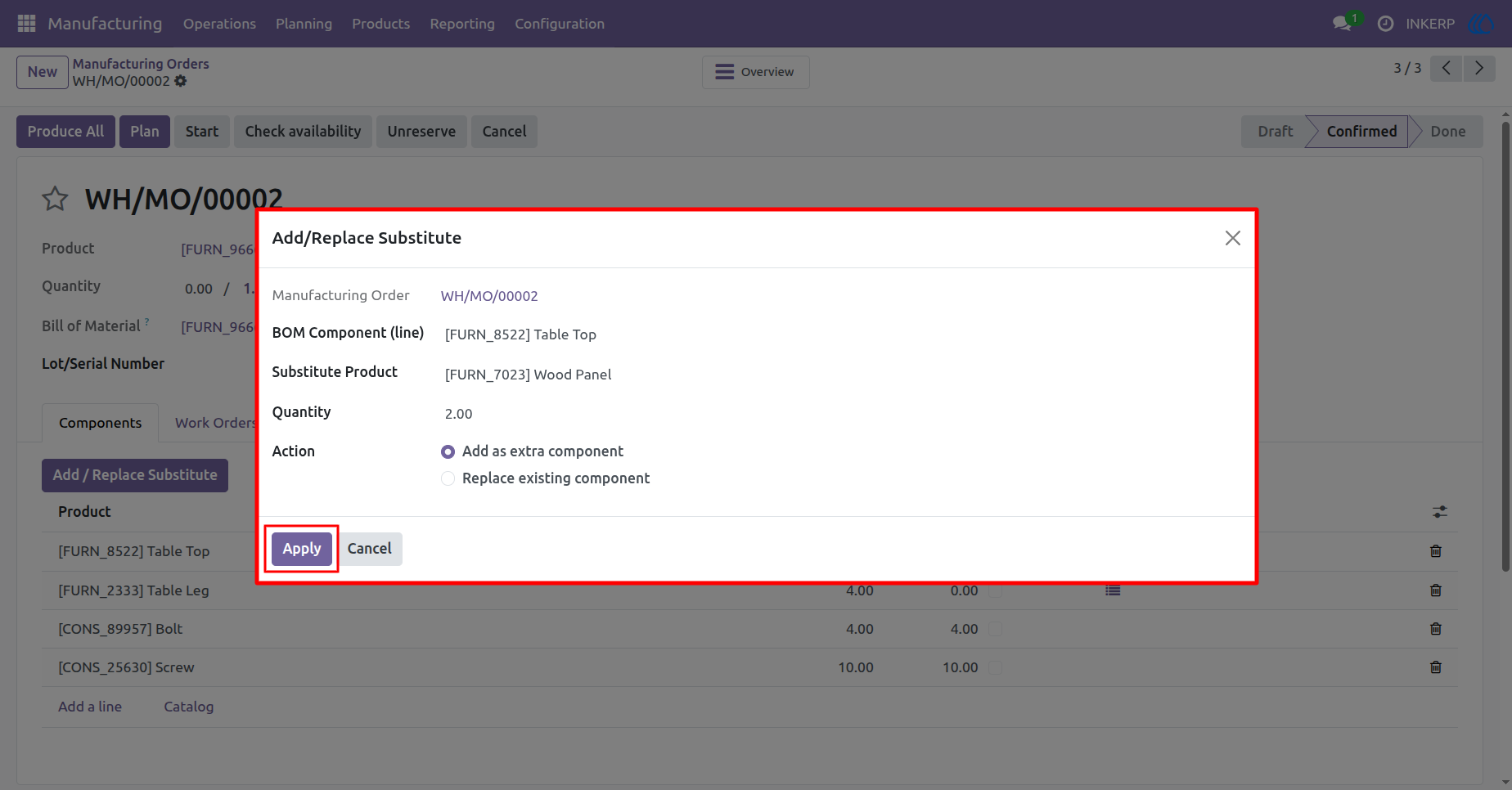Open Table Leg details list icon
The height and width of the screenshot is (790, 1512).
coord(1113,590)
